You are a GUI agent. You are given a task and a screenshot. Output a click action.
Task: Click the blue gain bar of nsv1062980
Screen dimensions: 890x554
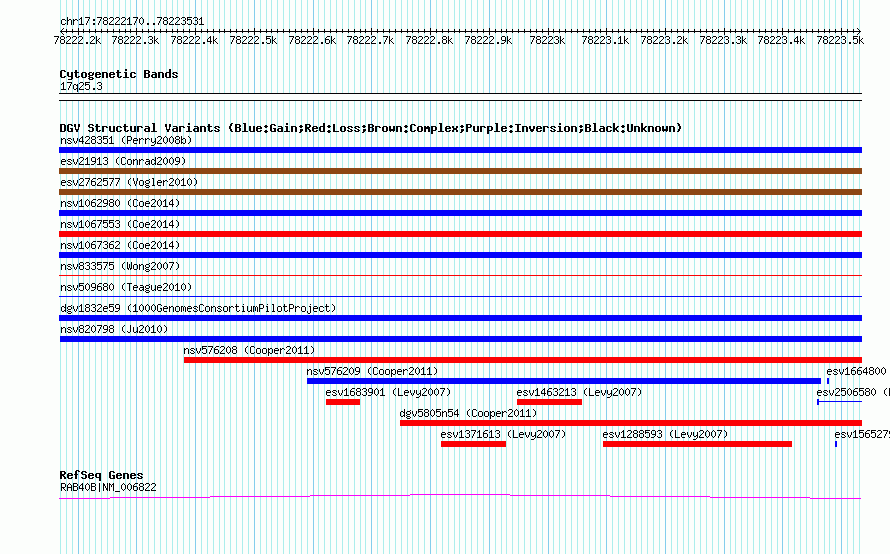pos(460,213)
